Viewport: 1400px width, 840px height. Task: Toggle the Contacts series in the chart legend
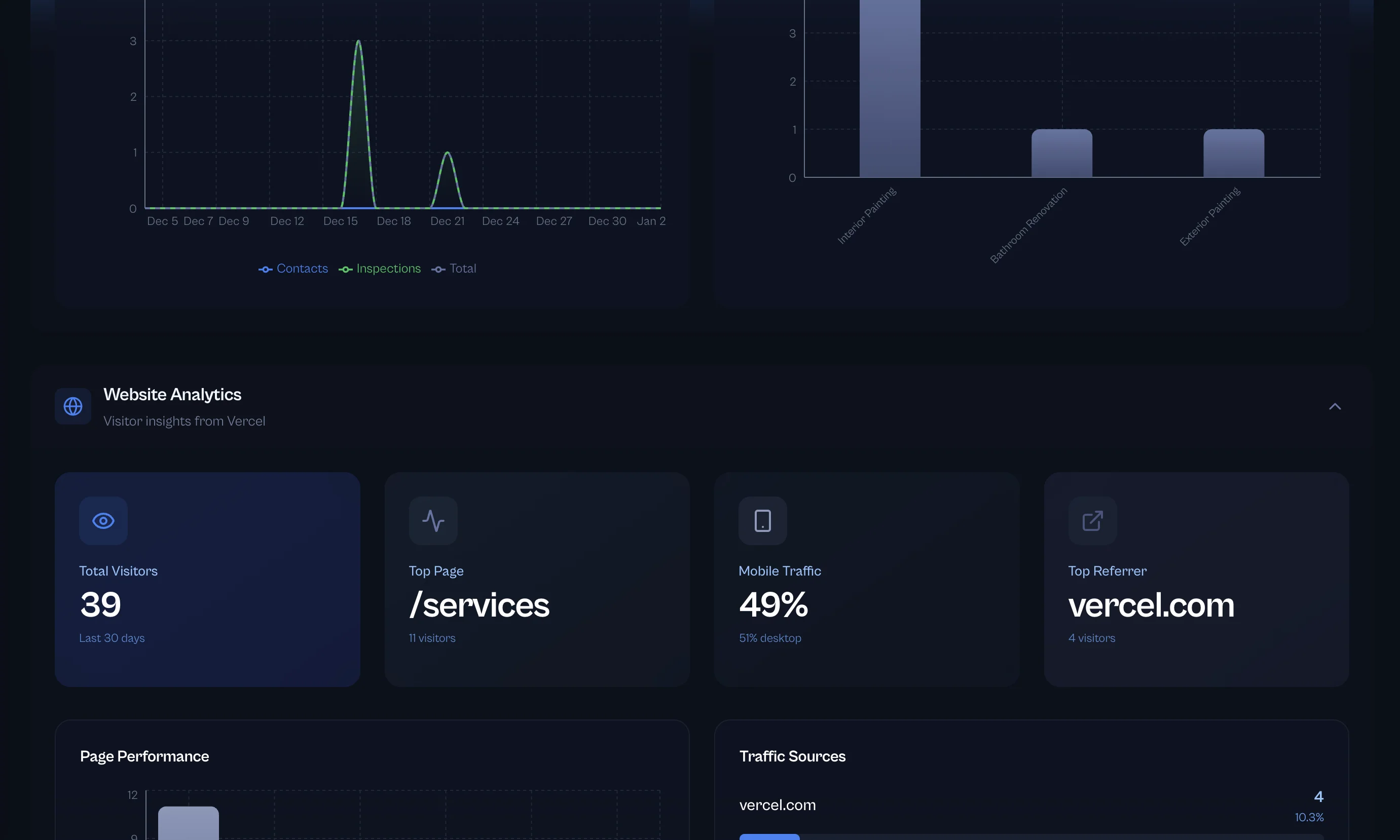pos(301,269)
